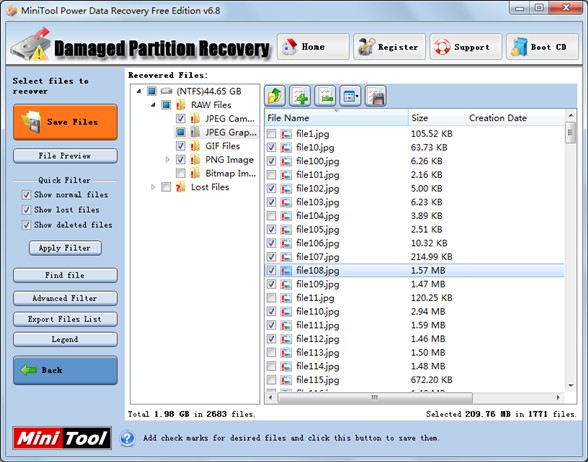Sort by Size column header
Screen dimensions: 588x462
pyautogui.click(x=437, y=118)
